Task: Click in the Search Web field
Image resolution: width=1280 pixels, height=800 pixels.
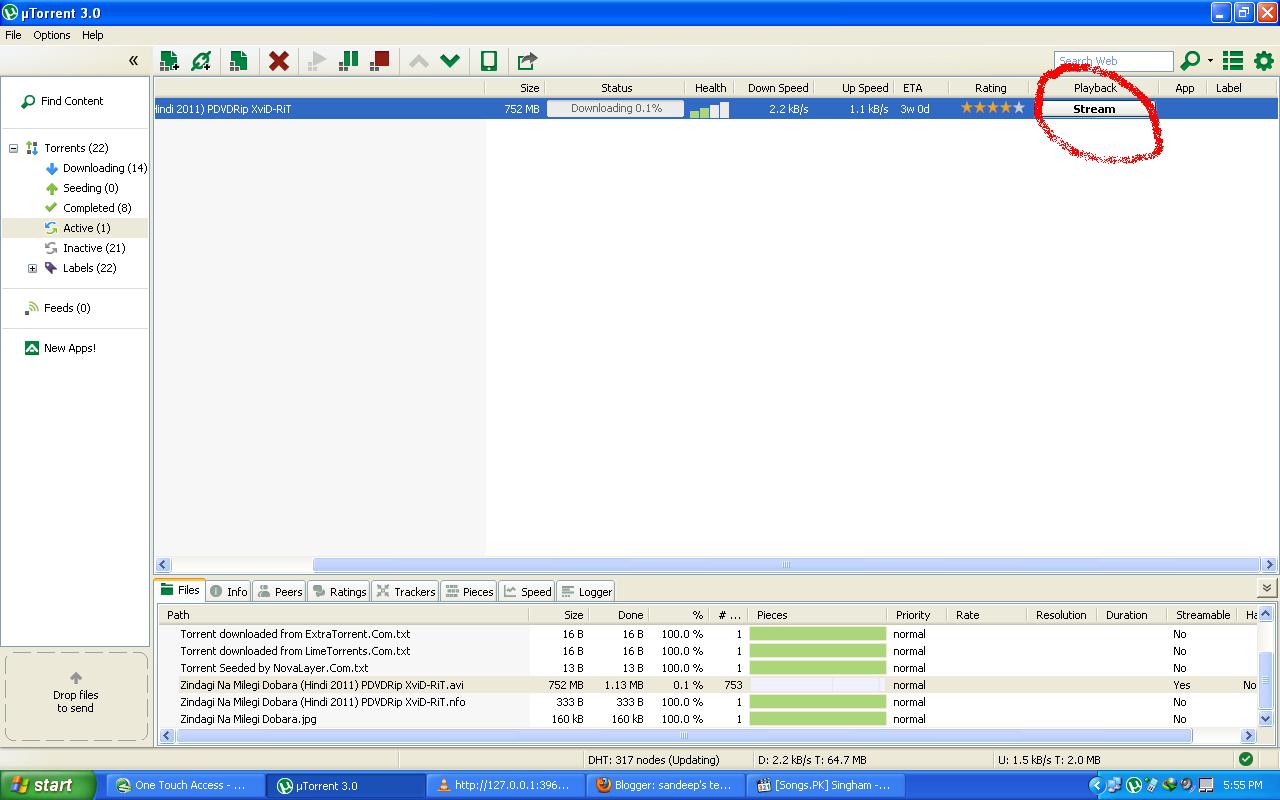Action: click(x=1113, y=61)
